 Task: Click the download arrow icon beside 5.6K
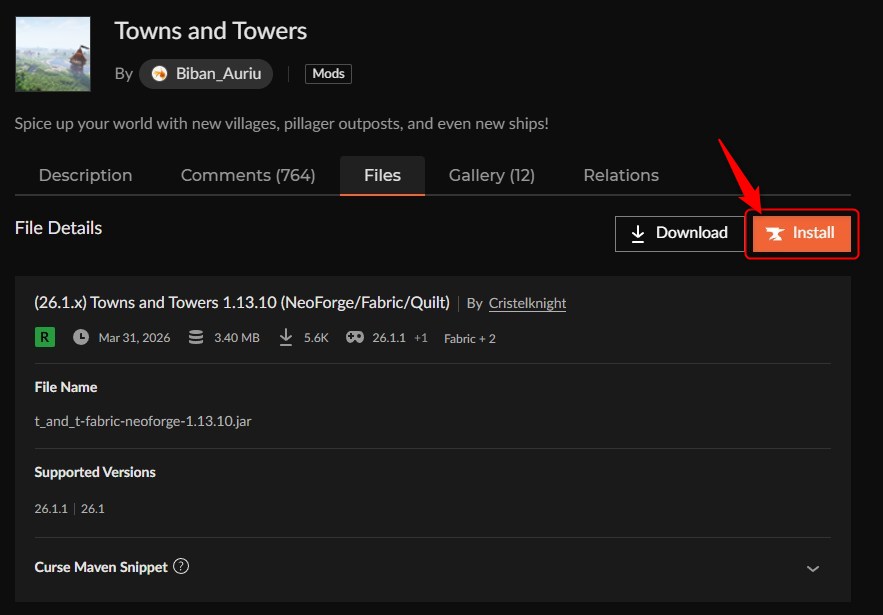tap(286, 337)
